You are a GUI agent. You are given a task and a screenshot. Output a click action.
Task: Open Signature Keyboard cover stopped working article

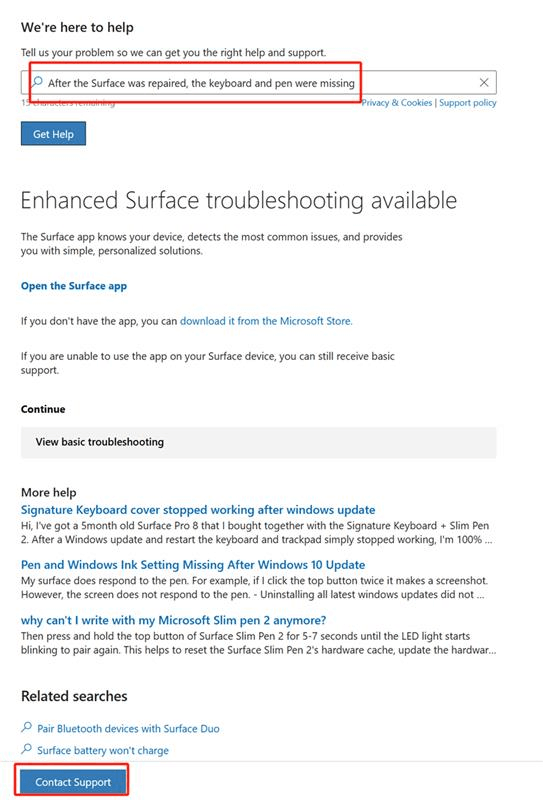198,510
